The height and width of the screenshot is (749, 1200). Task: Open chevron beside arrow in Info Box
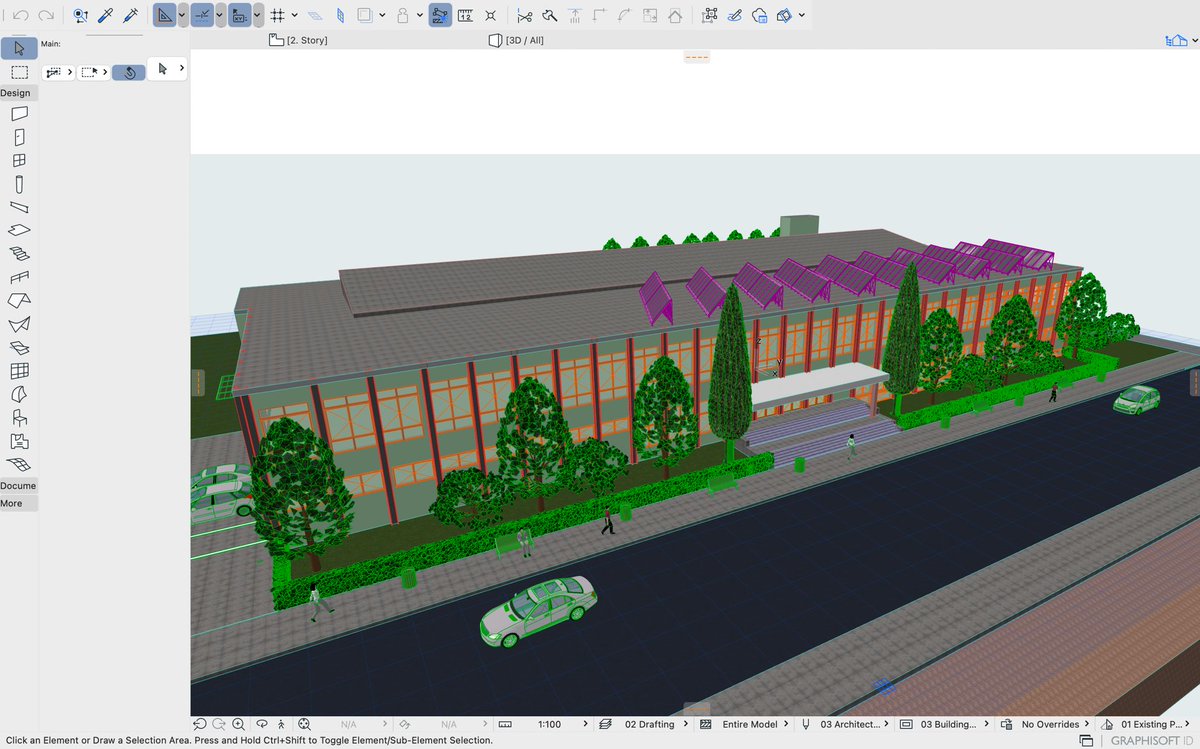(181, 68)
